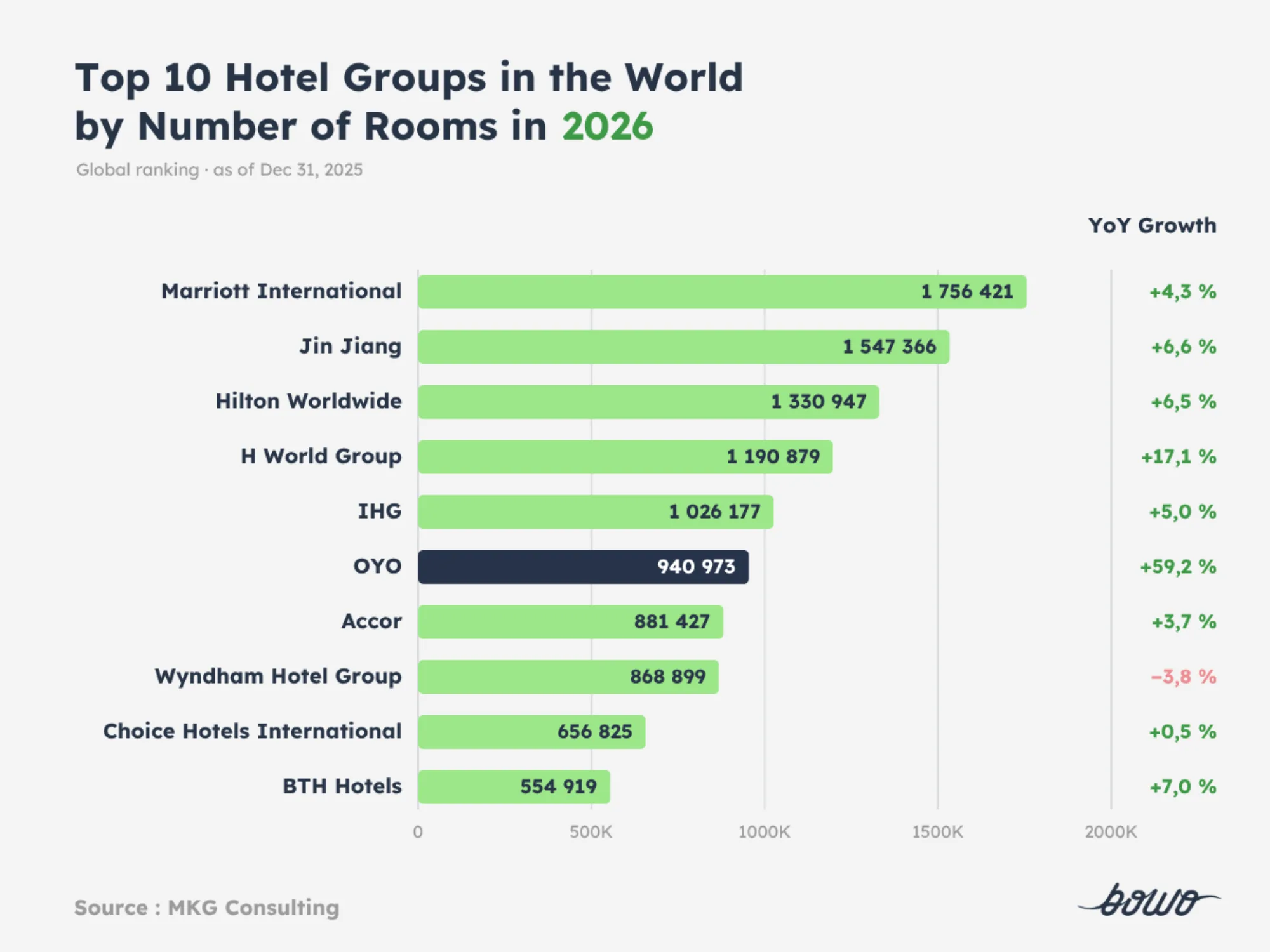Click the 'OYO' row label
Screen dimensions: 1270x952
click(x=378, y=566)
